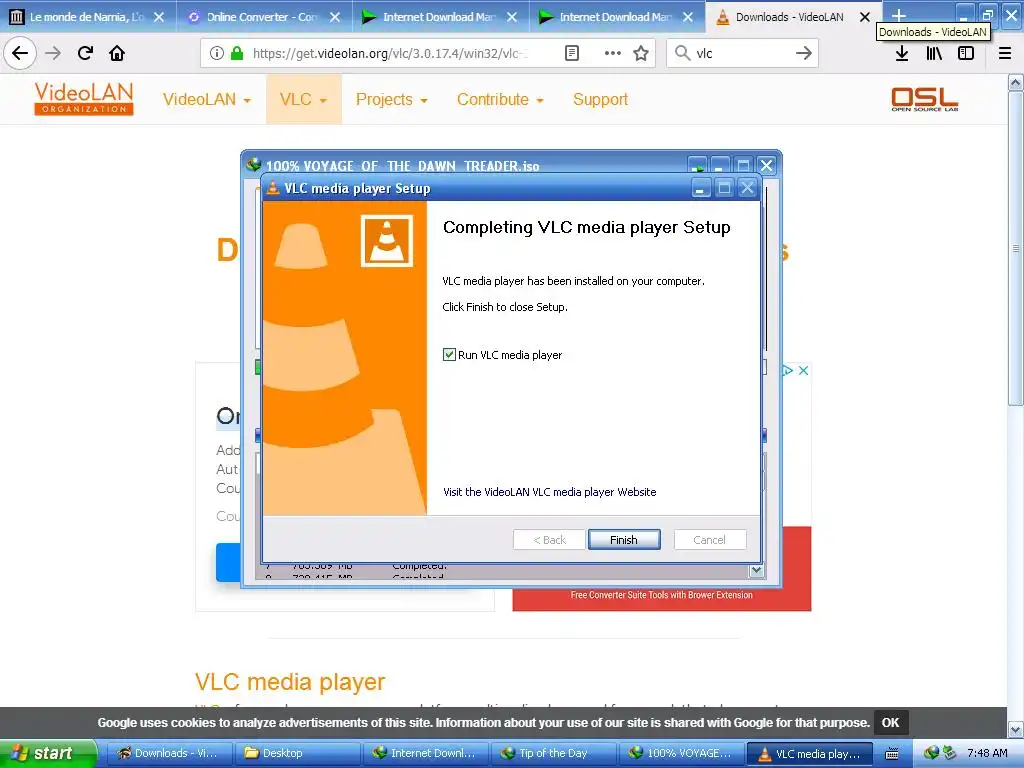
Task: Close the Online Converter tab
Action: tap(335, 17)
